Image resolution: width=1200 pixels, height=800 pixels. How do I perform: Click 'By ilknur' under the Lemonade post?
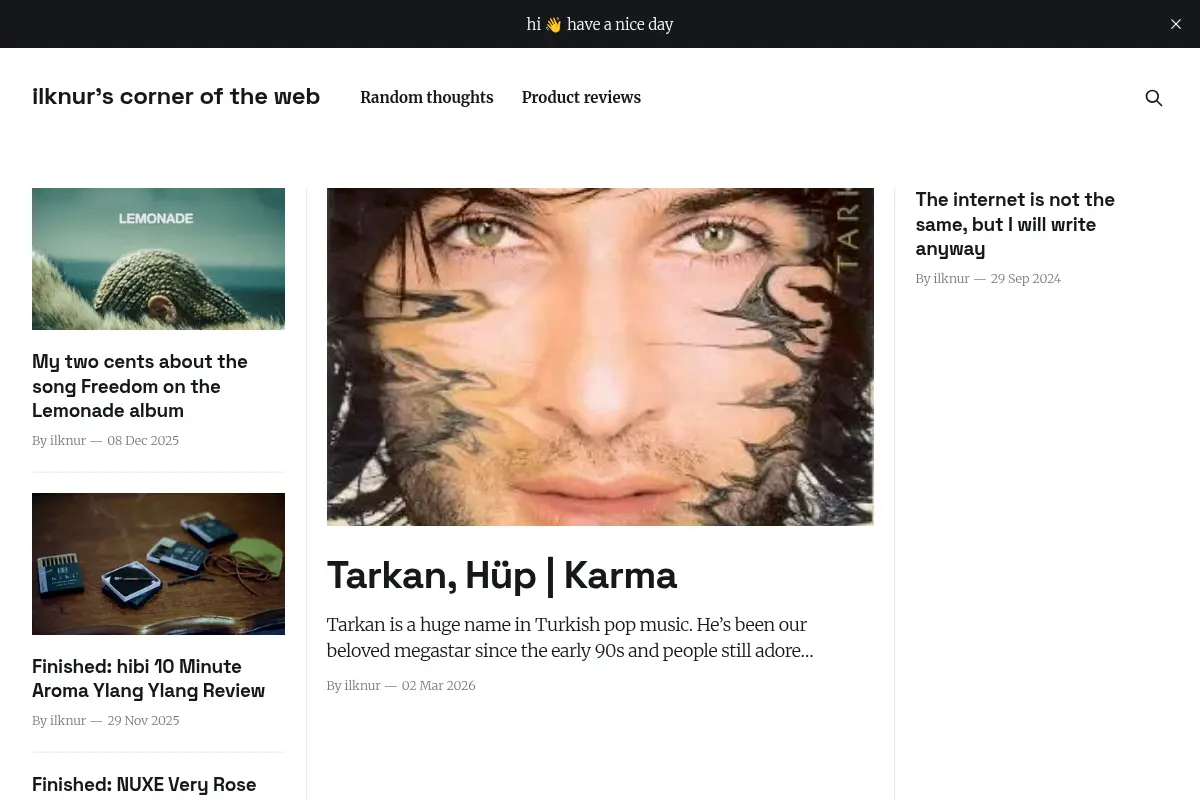[x=59, y=441]
